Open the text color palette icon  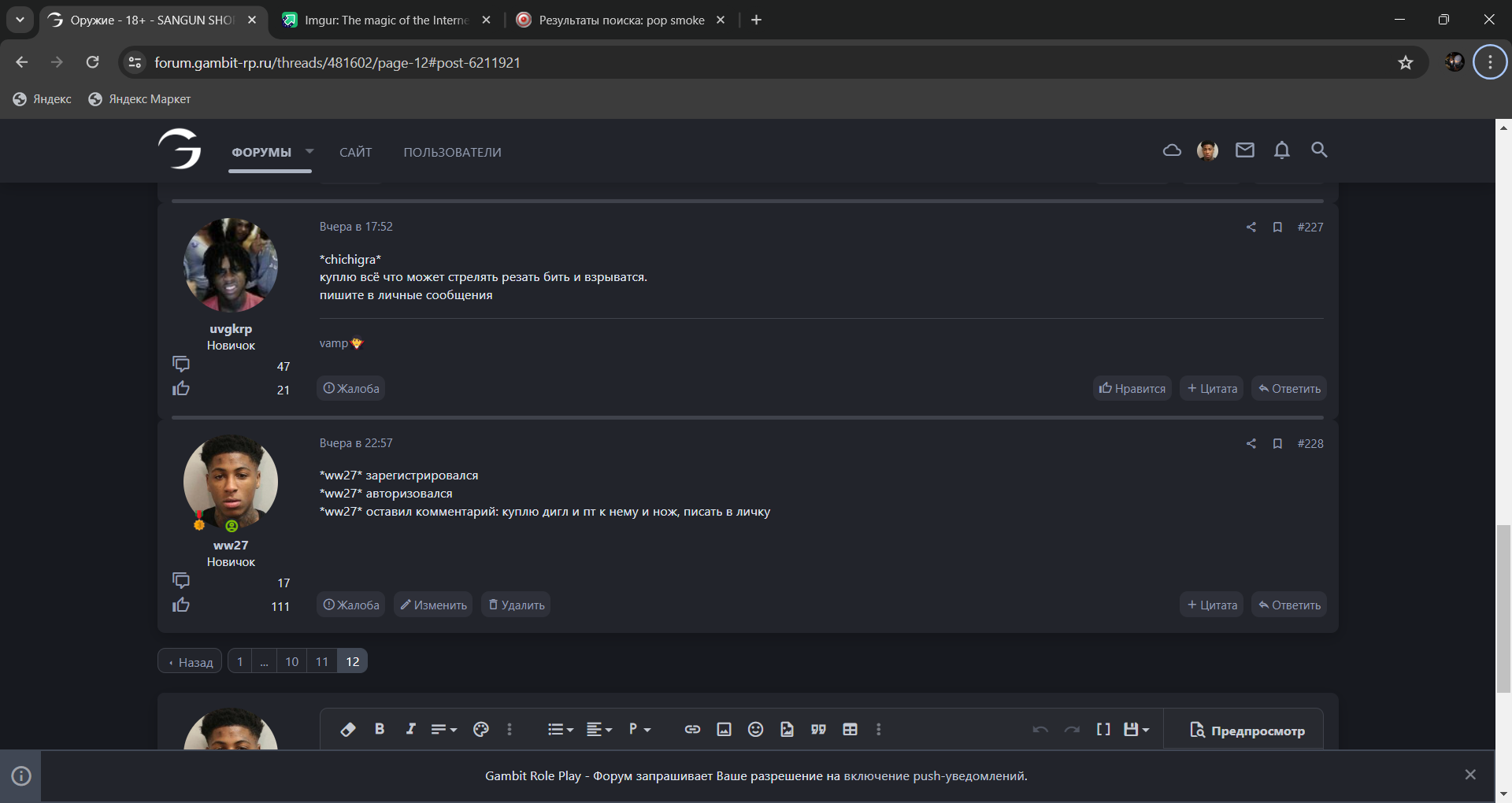coord(481,730)
